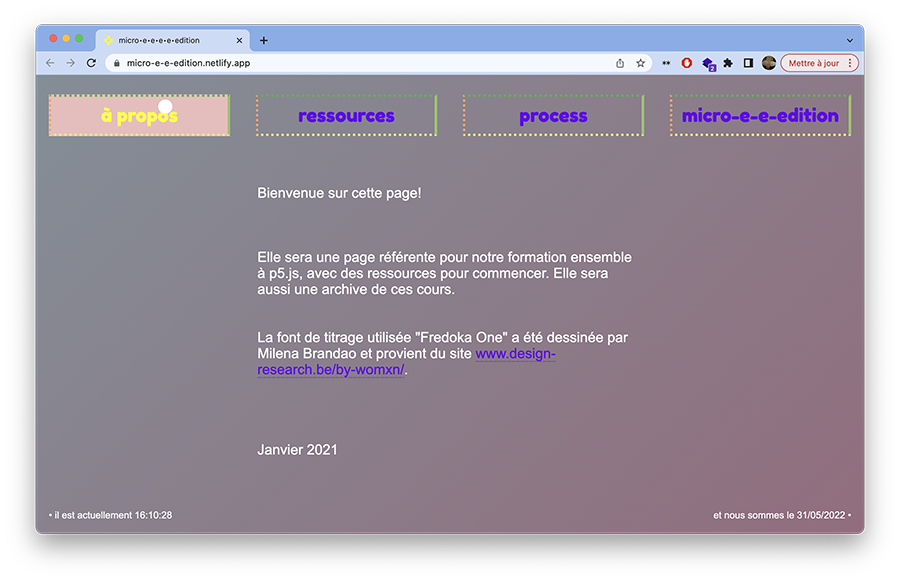Click the paragraph about formation à p5.js

coord(444,273)
